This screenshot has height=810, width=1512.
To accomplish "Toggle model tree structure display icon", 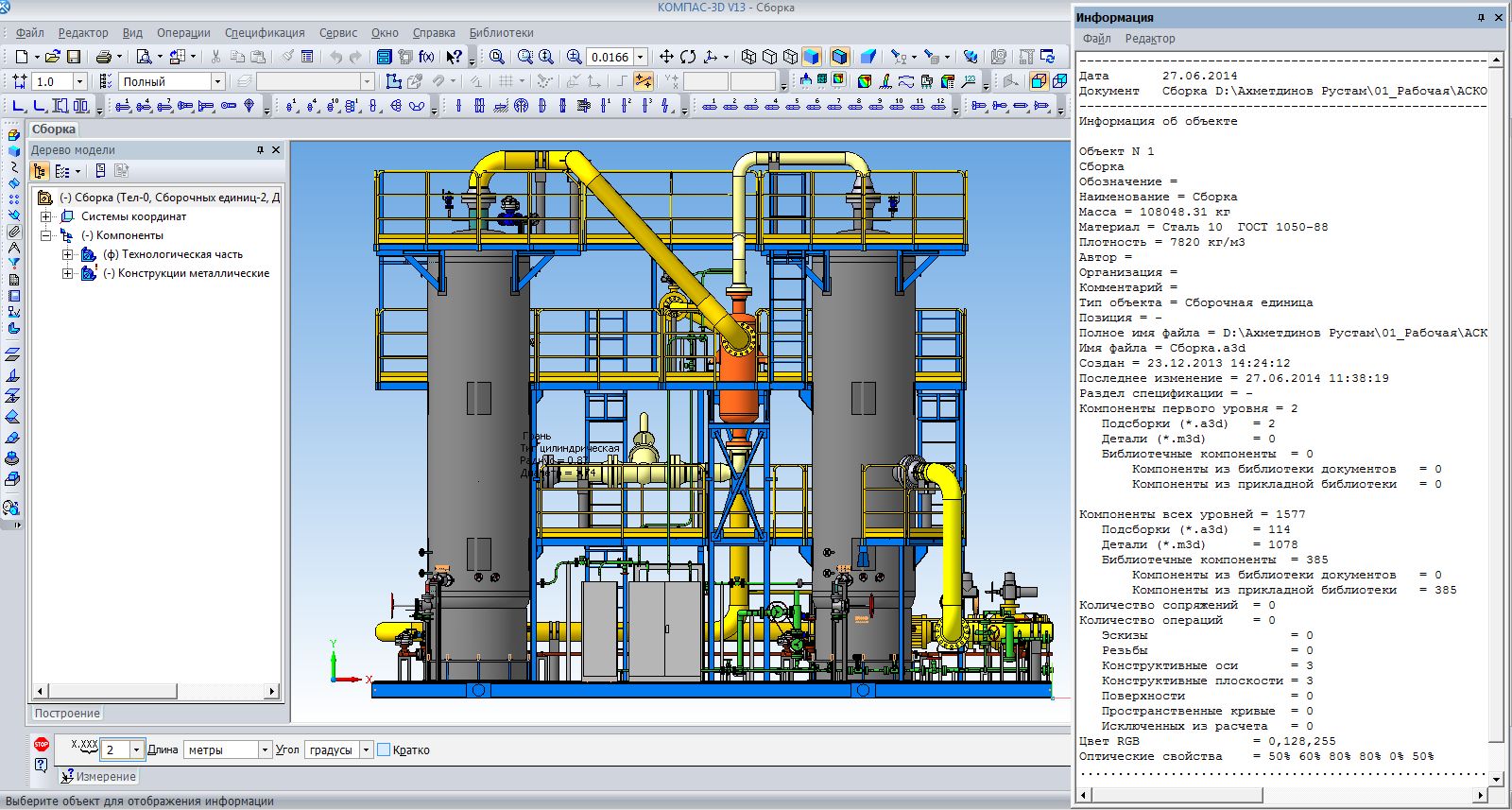I will click(x=40, y=171).
